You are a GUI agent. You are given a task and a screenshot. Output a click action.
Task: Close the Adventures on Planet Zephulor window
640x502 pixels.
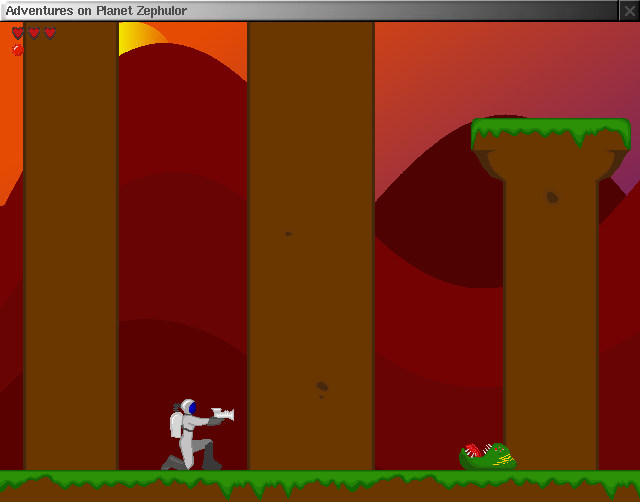point(629,11)
